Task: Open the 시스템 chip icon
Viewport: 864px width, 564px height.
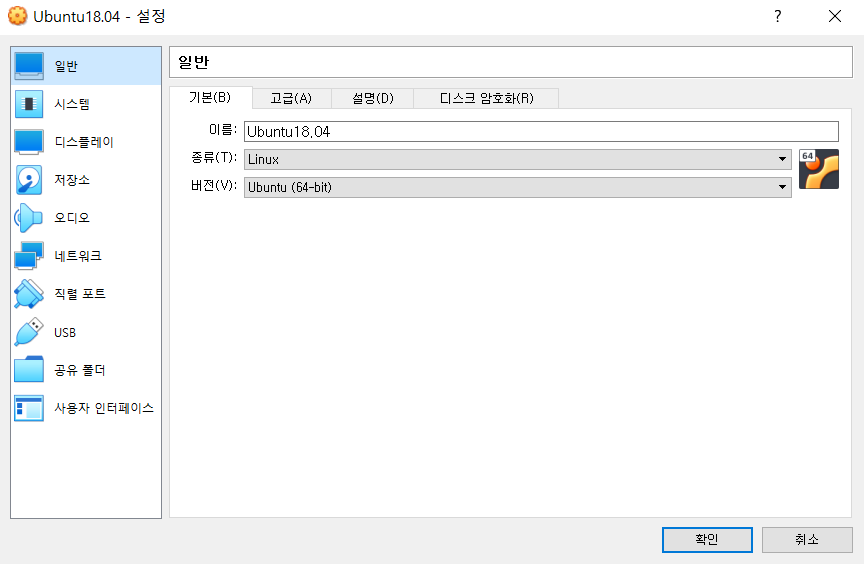Action: coord(29,104)
